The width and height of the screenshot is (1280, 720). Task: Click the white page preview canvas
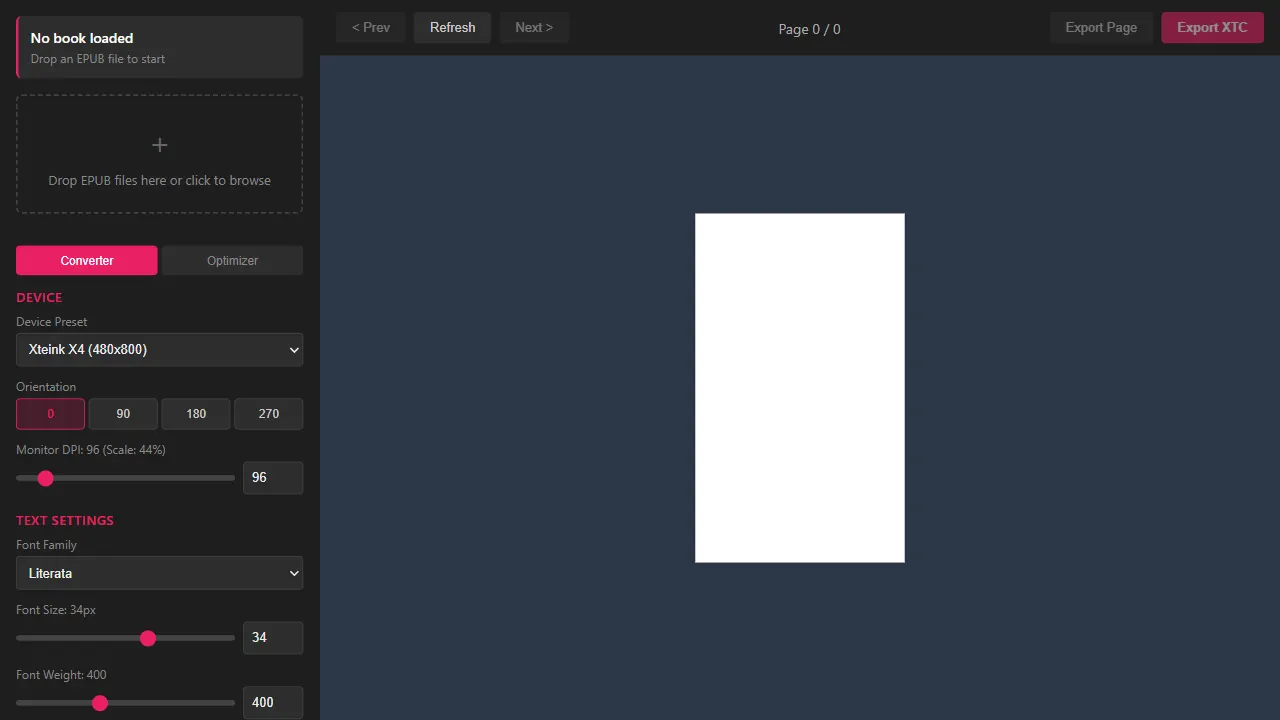(800, 388)
